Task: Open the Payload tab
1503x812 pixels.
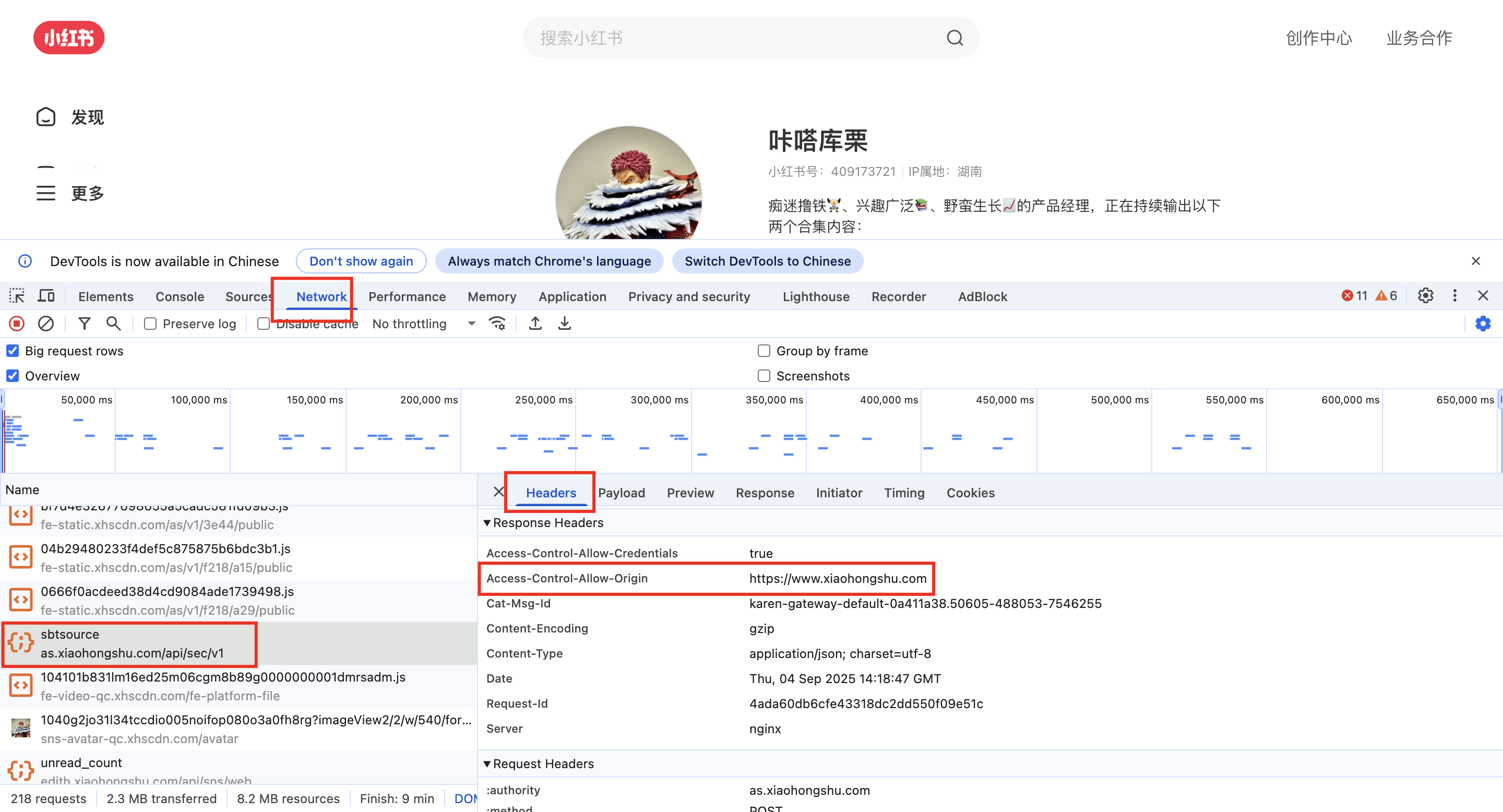Action: [x=622, y=493]
